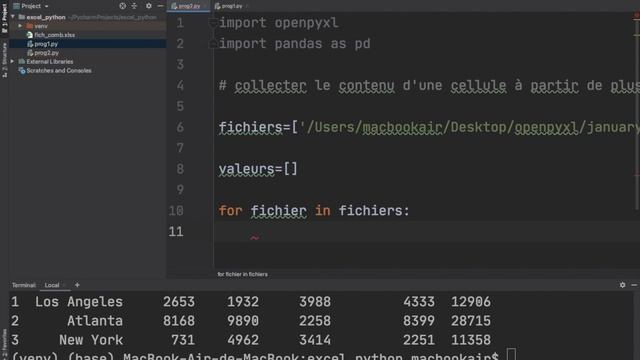The image size is (640, 360).
Task: Click line number 6 in the gutter
Action: (x=180, y=127)
